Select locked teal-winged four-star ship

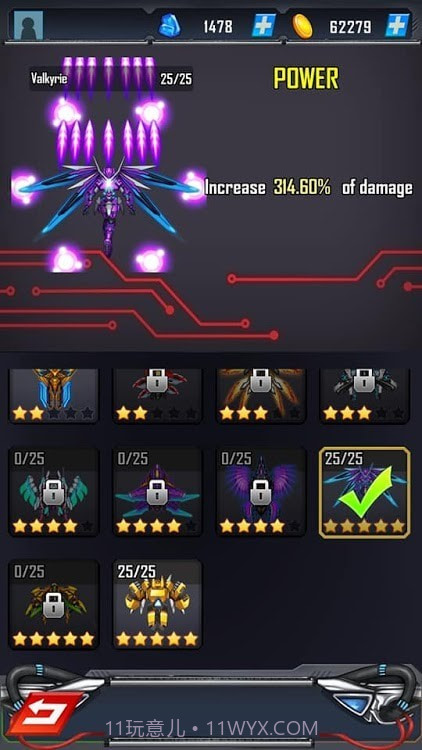coord(54,492)
